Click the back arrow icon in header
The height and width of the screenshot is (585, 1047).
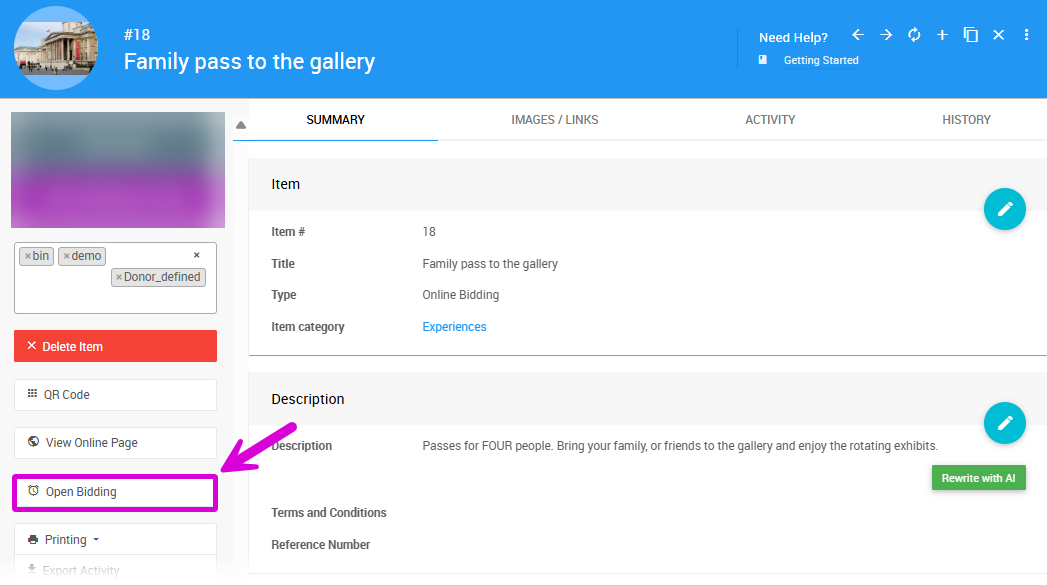point(857,35)
